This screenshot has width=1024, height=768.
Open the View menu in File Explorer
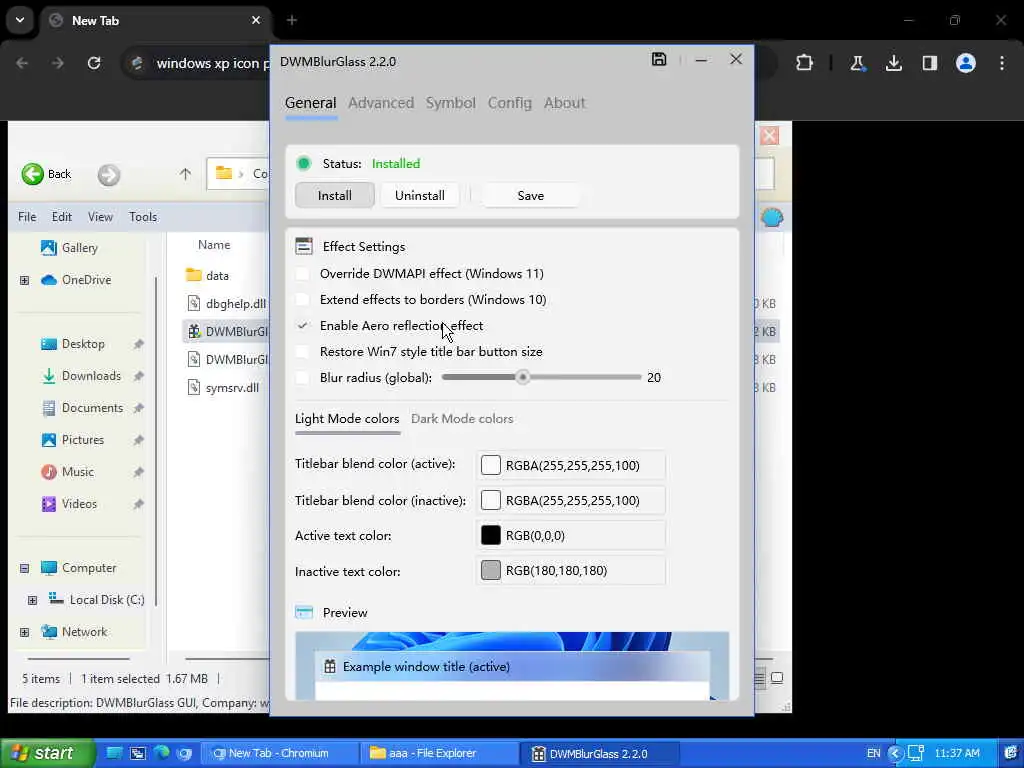point(101,217)
